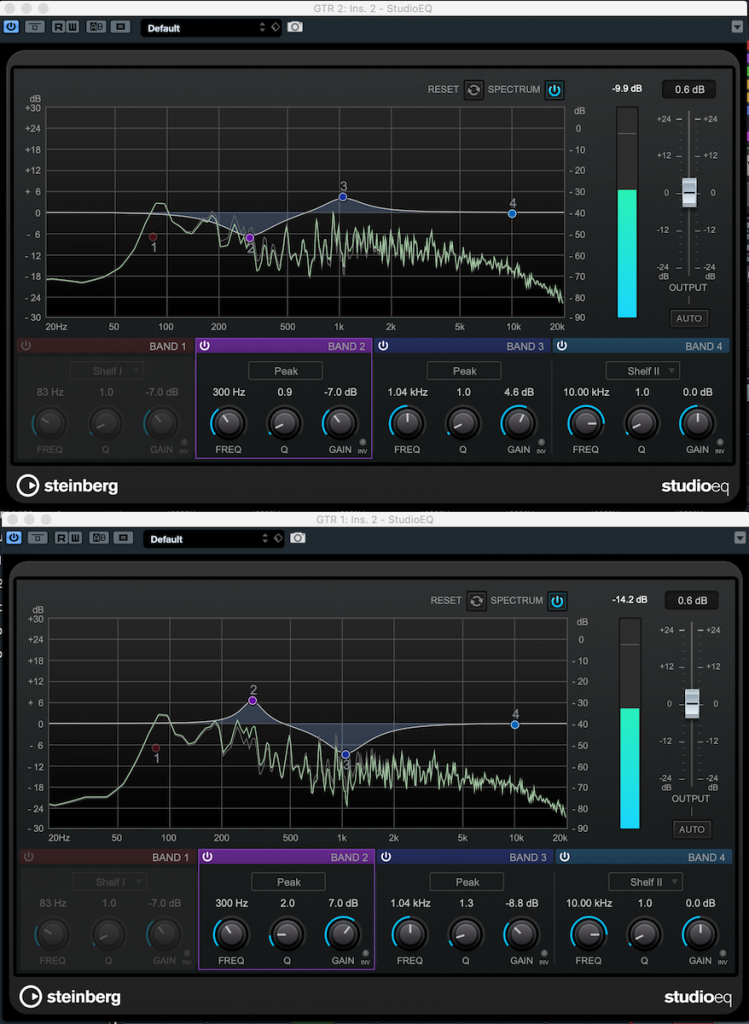Open Band 2 Peak type selector in GTR 1
This screenshot has width=749, height=1024.
[x=288, y=882]
